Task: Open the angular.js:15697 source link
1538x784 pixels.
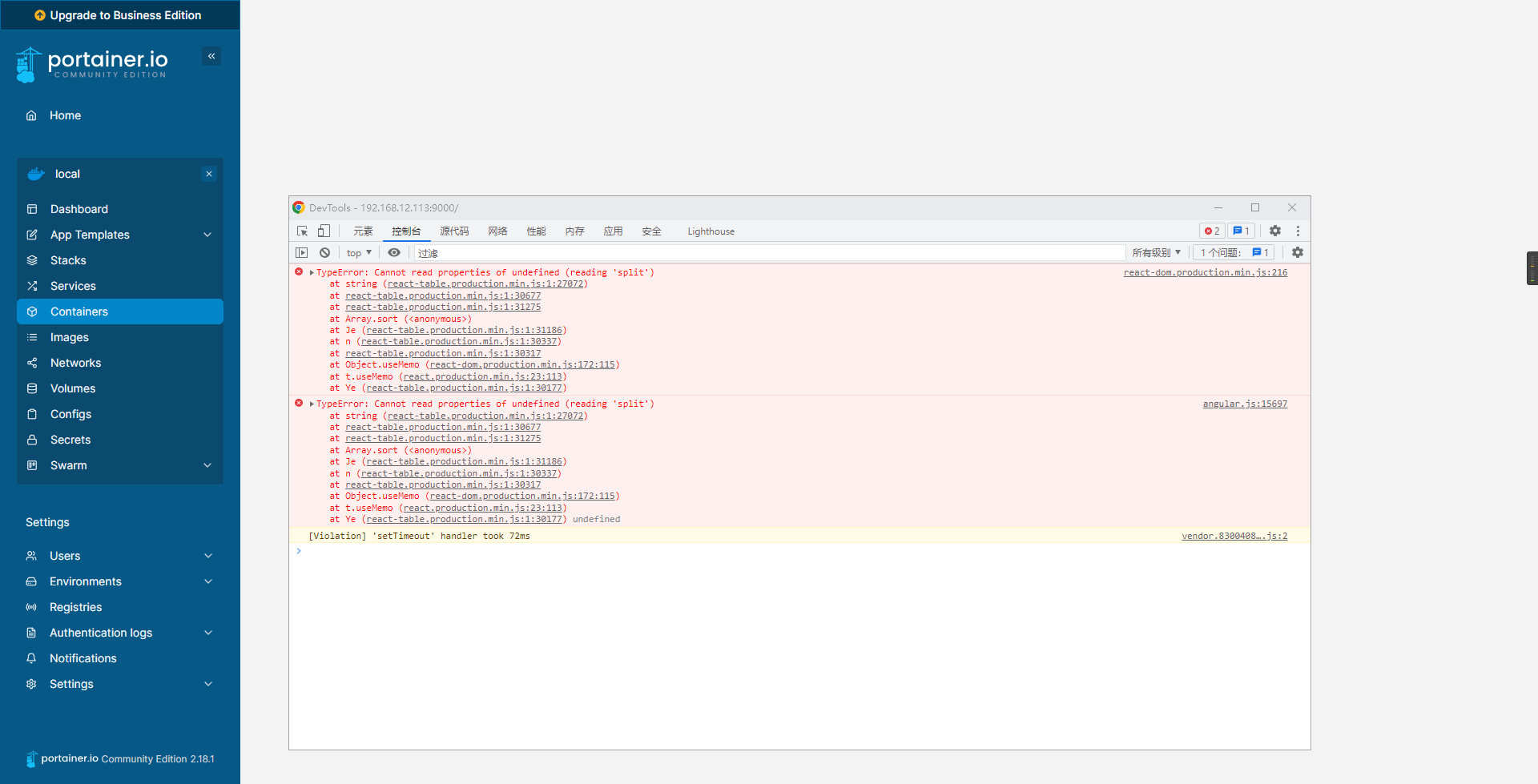Action: (x=1245, y=404)
